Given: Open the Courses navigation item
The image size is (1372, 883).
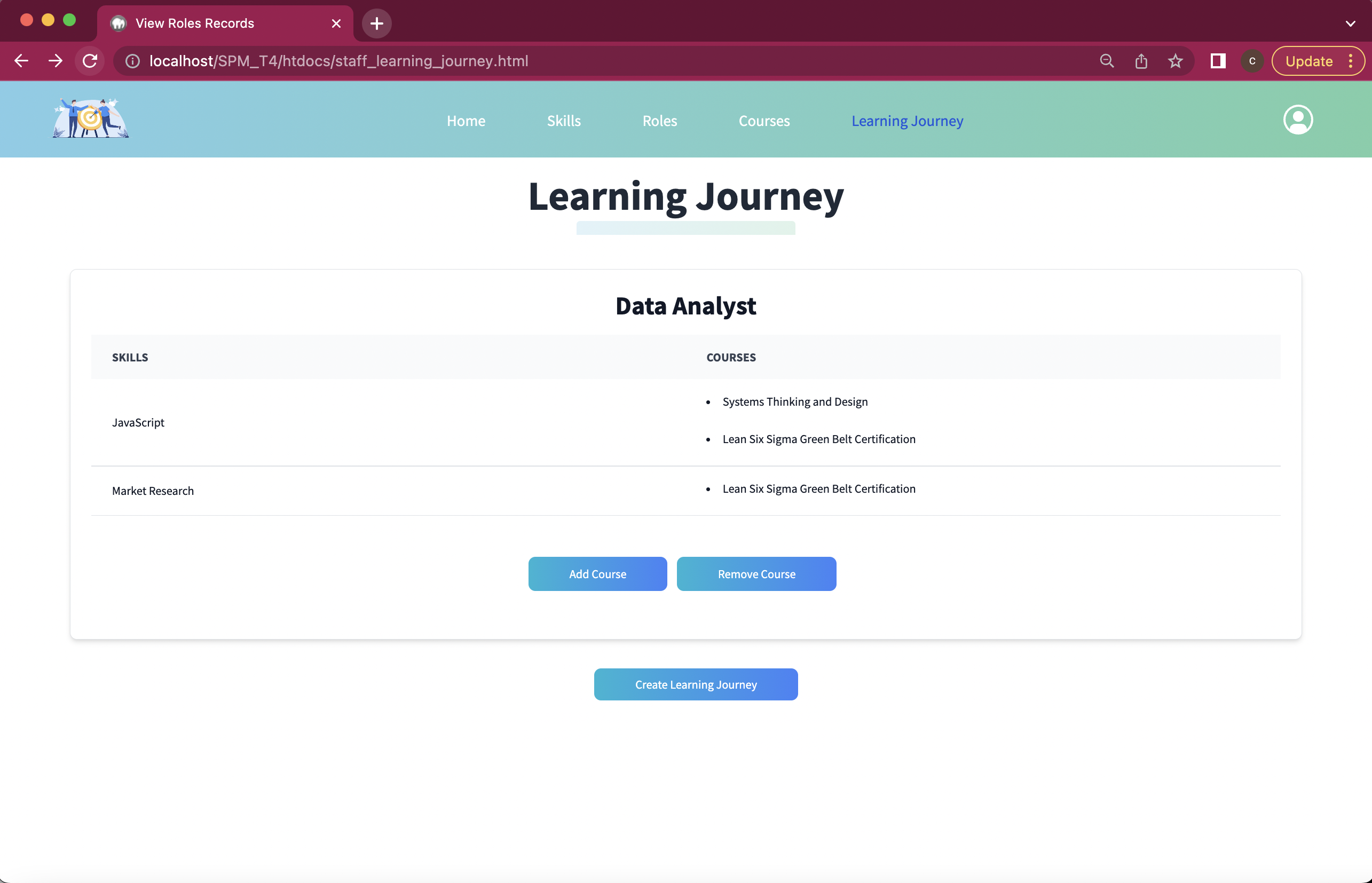Looking at the screenshot, I should 764,121.
